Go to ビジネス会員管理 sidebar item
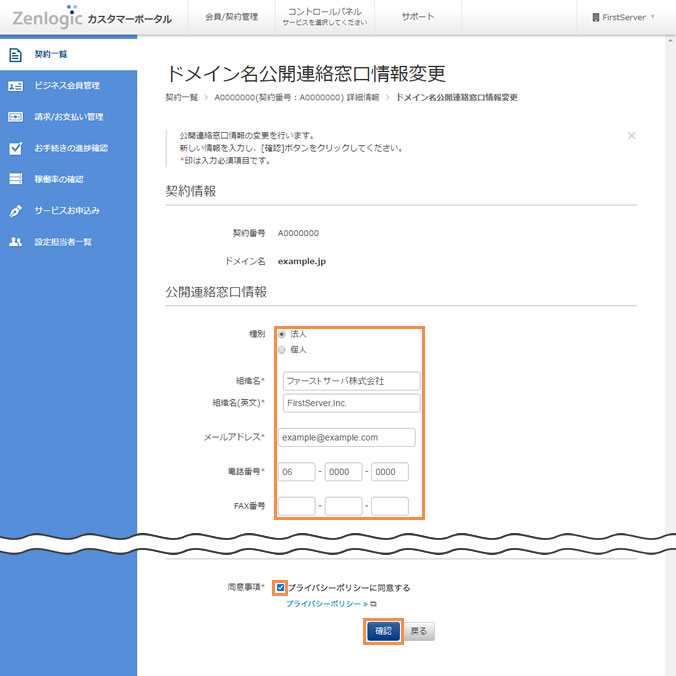The width and height of the screenshot is (676, 676). tap(69, 86)
